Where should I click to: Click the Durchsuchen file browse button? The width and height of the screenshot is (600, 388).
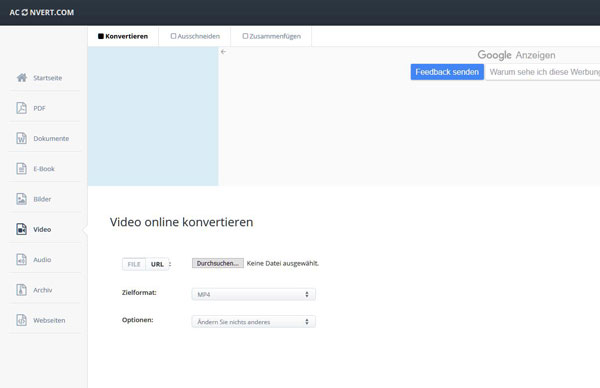click(x=218, y=263)
